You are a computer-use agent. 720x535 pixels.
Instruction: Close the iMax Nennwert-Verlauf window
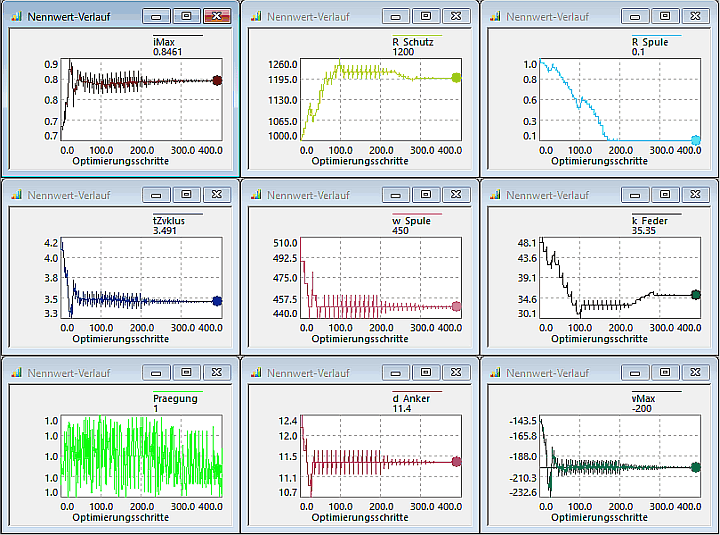[x=217, y=16]
